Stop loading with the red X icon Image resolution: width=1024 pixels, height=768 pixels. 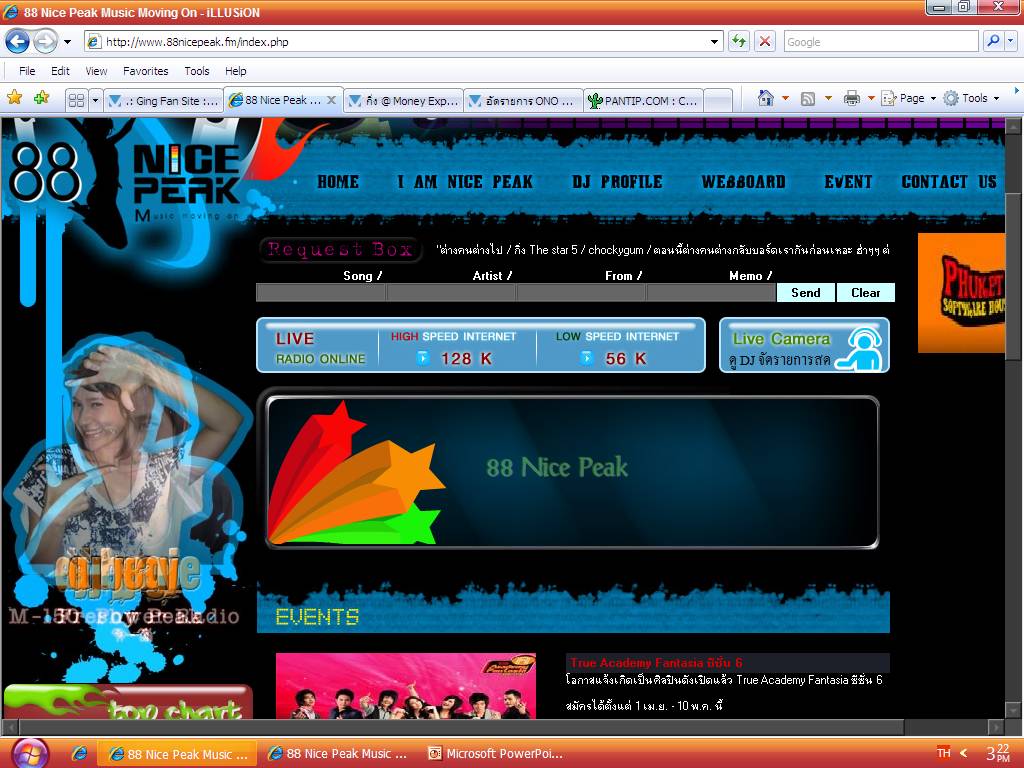(764, 42)
